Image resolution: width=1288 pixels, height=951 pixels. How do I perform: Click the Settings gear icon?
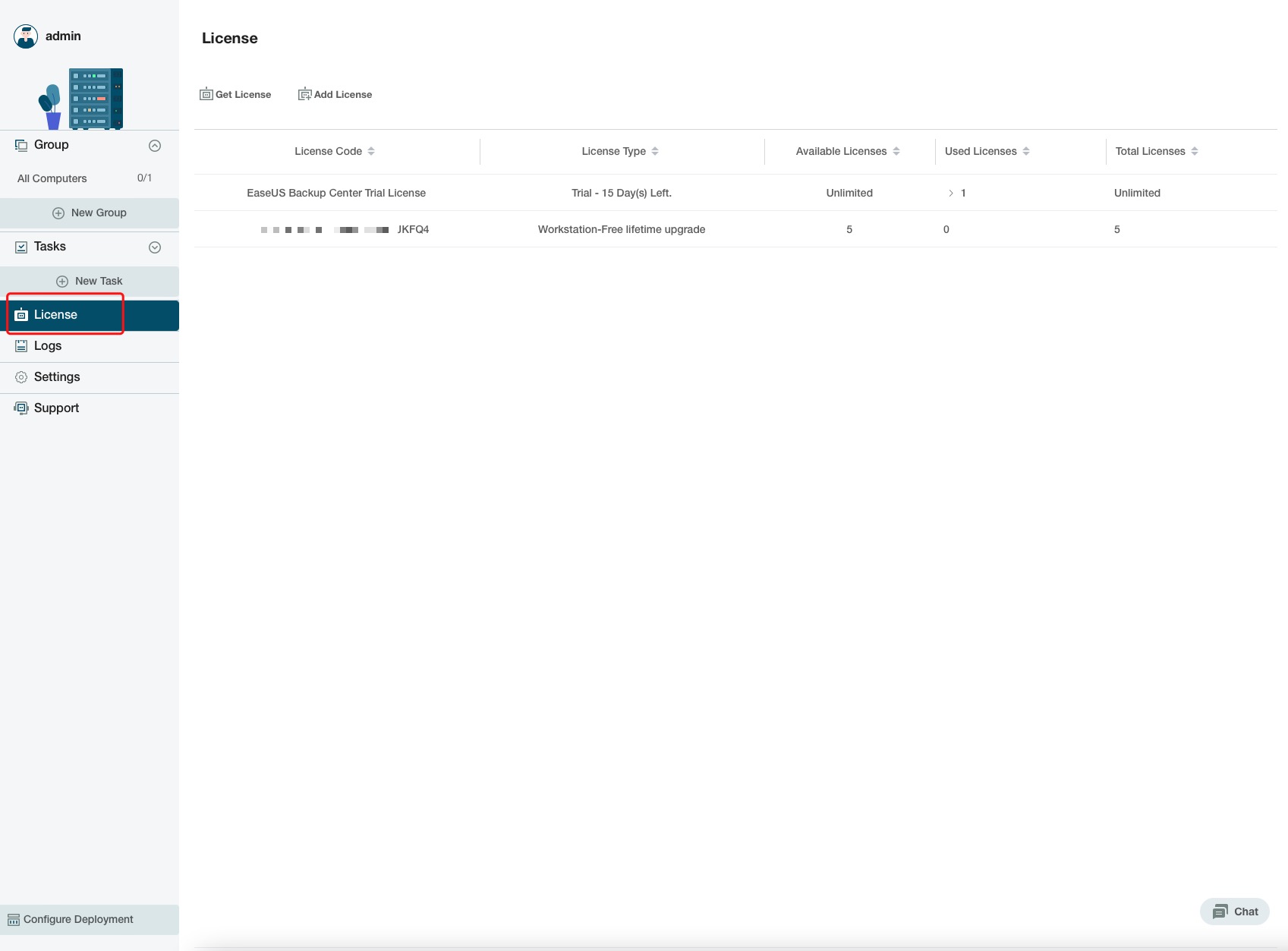[21, 377]
